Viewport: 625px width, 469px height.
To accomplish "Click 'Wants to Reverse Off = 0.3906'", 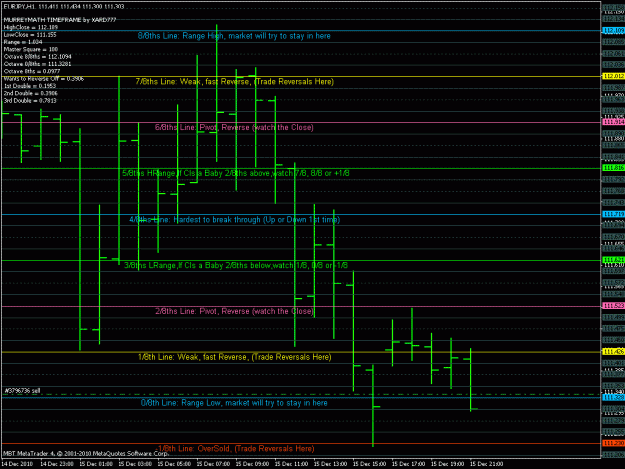I will pyautogui.click(x=44, y=78).
